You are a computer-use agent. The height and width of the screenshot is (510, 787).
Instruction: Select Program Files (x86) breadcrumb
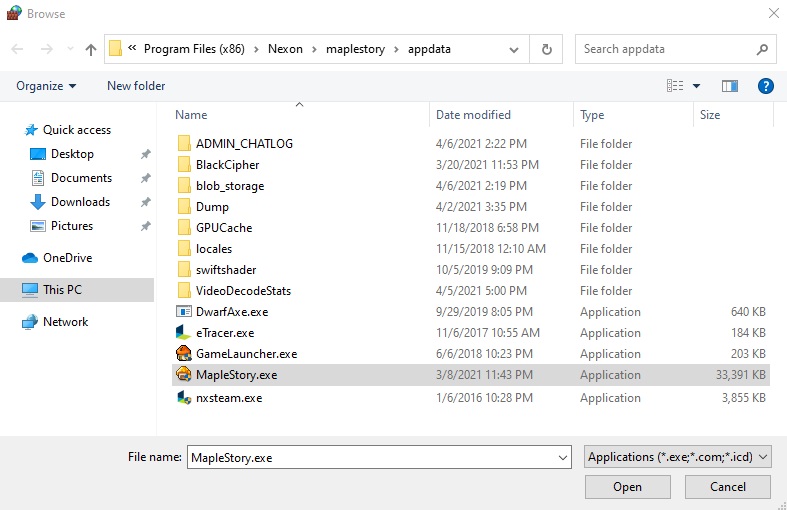[x=194, y=49]
